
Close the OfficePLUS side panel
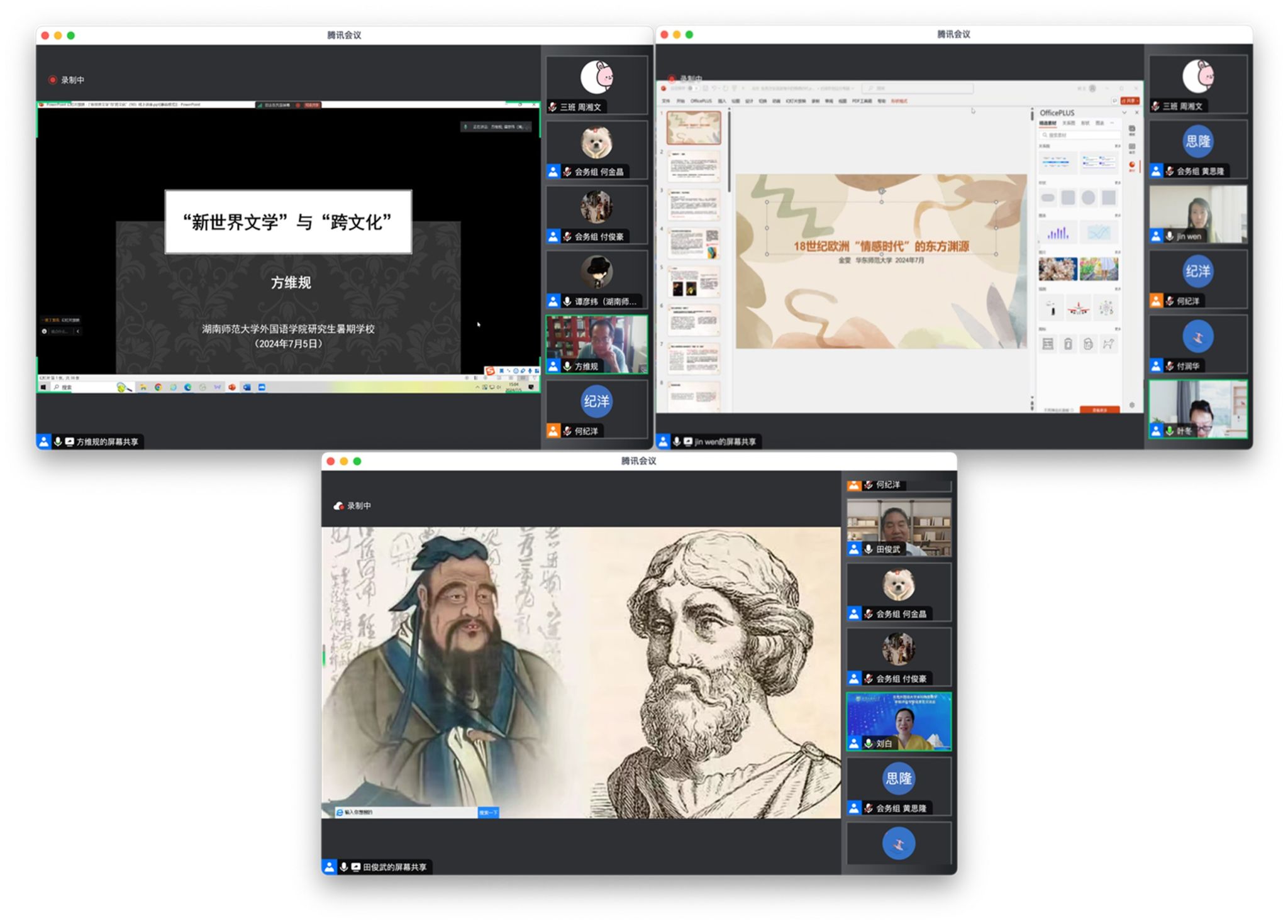[1136, 113]
